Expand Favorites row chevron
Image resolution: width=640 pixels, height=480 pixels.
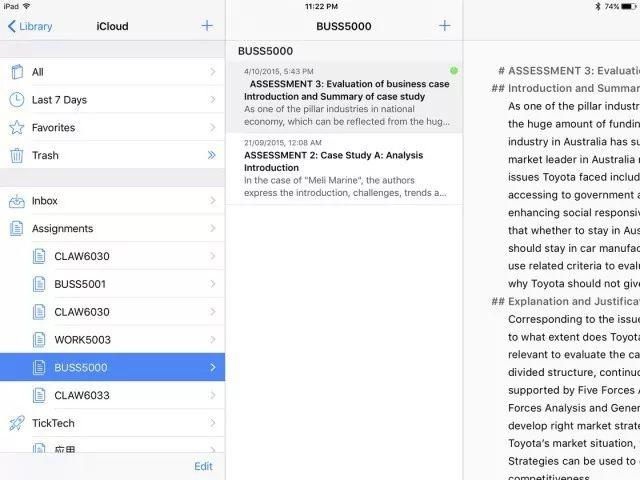pos(213,127)
